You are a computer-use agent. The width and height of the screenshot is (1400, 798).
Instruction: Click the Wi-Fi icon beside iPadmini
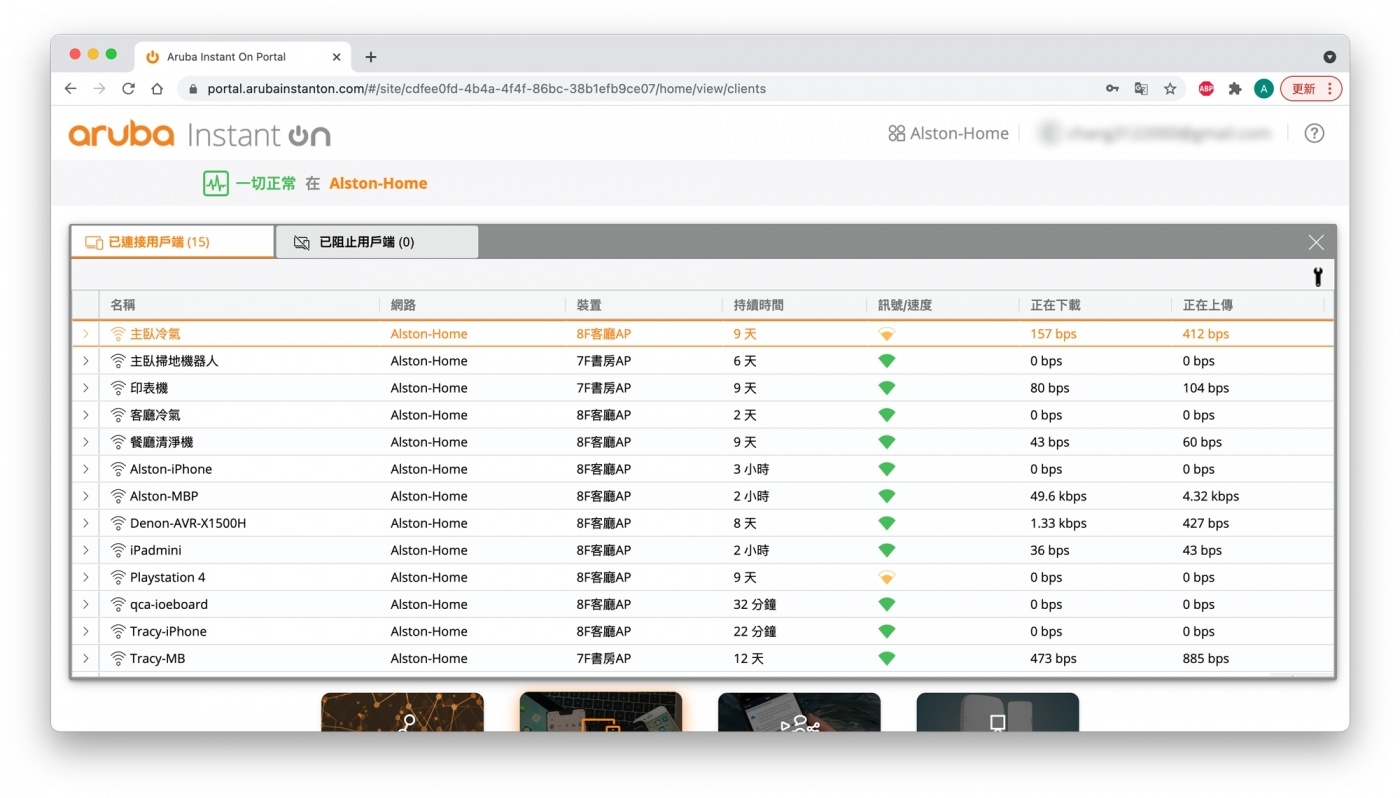(x=118, y=550)
